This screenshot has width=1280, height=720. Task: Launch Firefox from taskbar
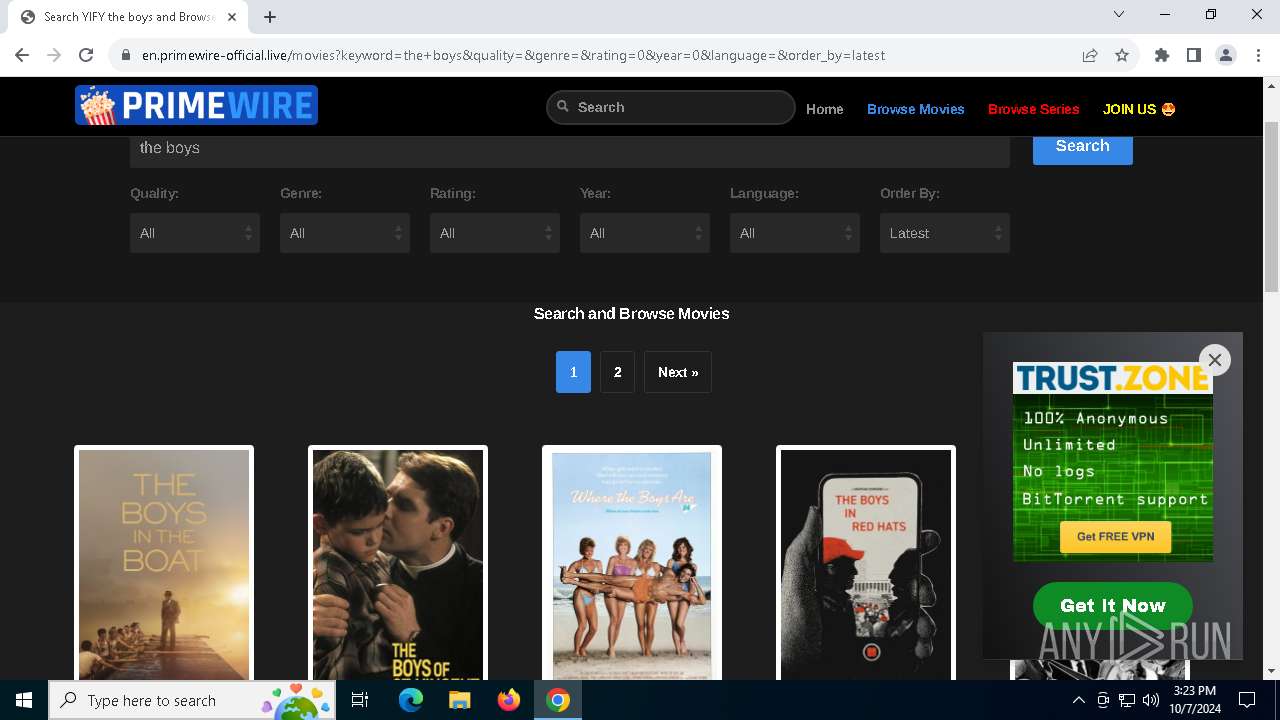point(509,700)
